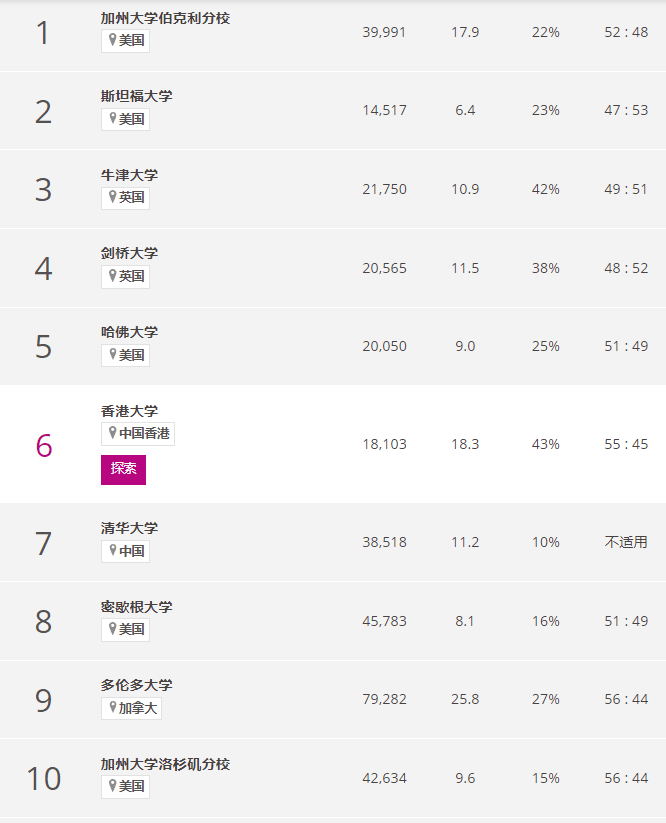Click the location pin icon beside 中国香港

112,433
